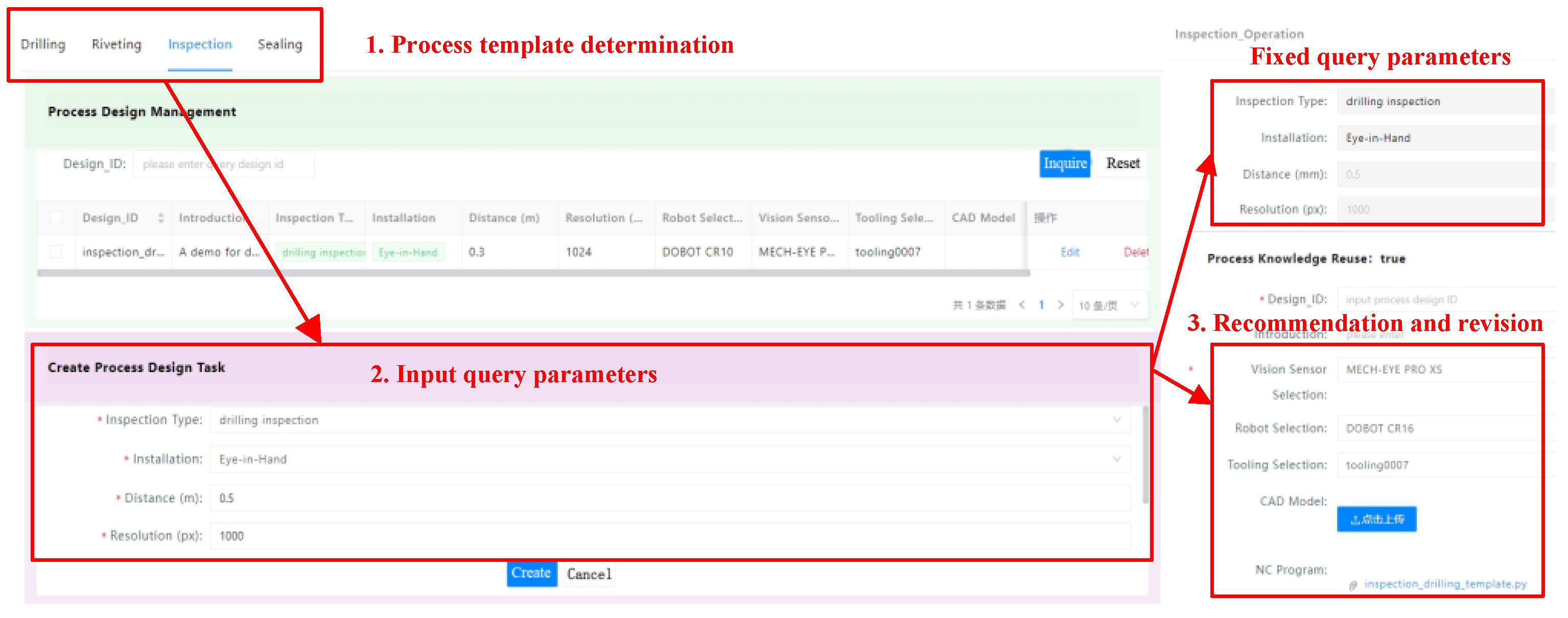The image size is (1568, 618).
Task: Click the paperclip icon beside NC program file
Action: point(1352,585)
